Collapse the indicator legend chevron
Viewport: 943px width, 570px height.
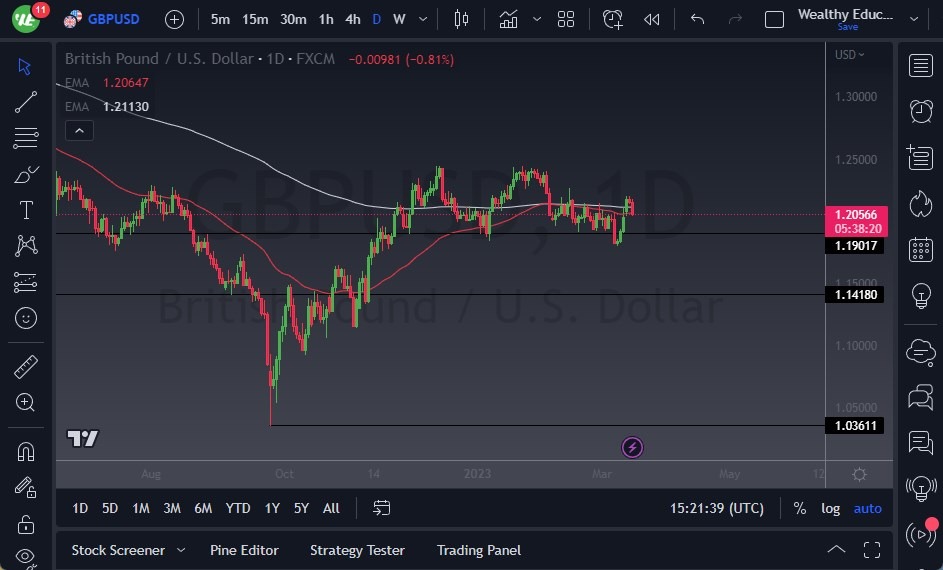click(79, 130)
